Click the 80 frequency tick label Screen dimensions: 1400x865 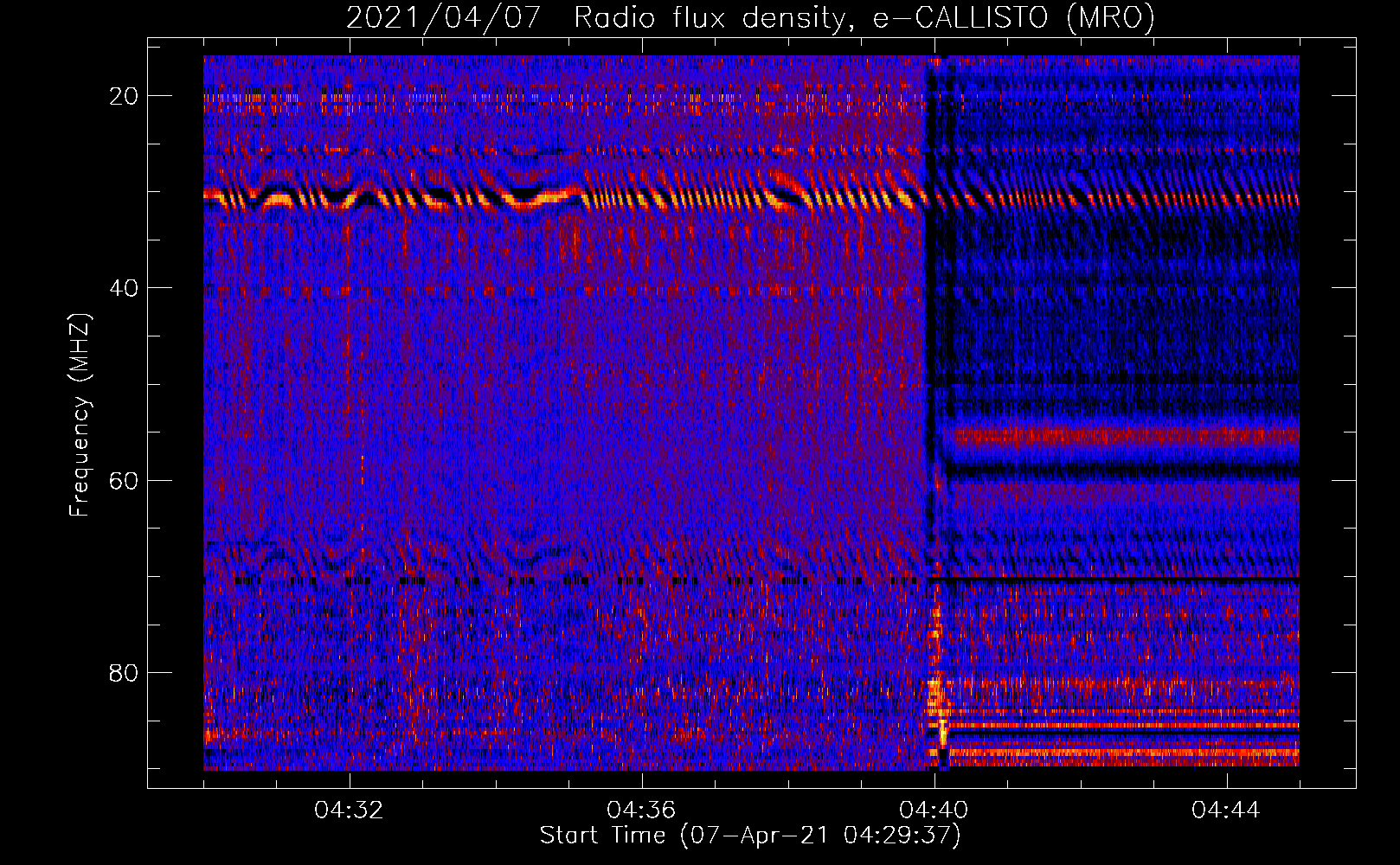tap(125, 672)
